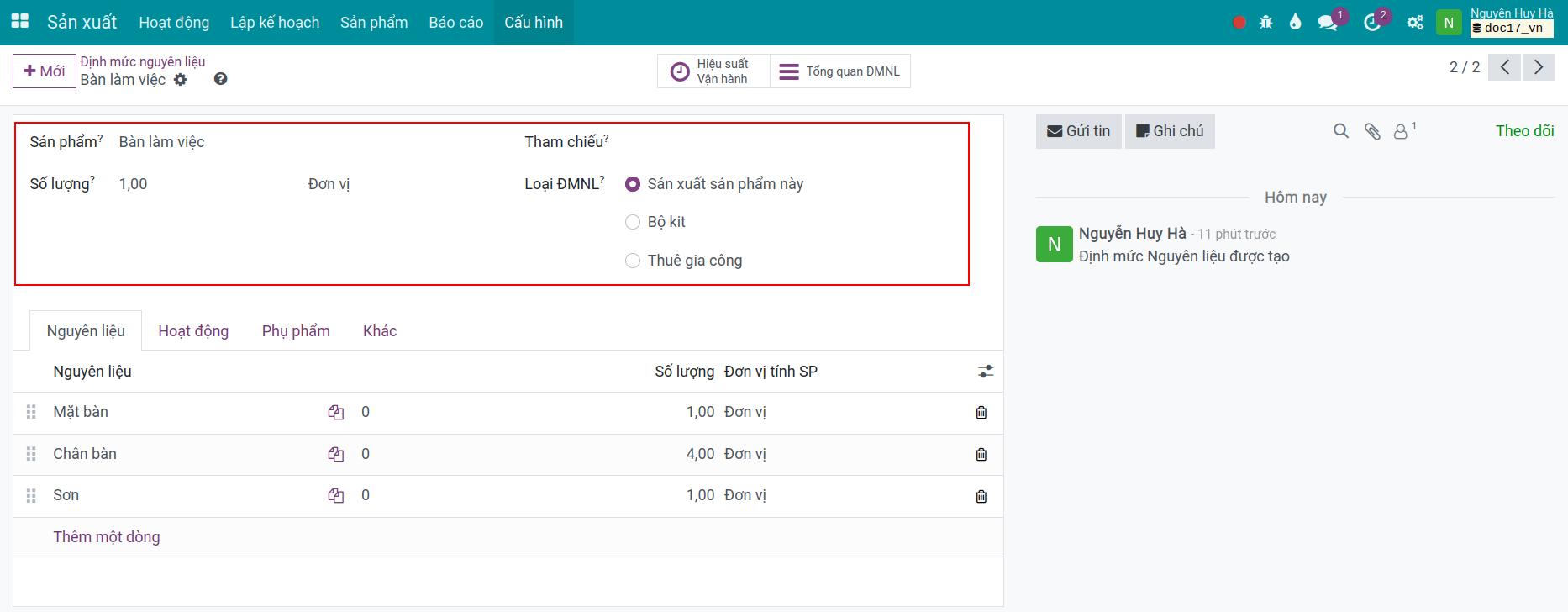Select Sản xuất sản phẩm này radio
The width and height of the screenshot is (1568, 612).
pyautogui.click(x=633, y=184)
